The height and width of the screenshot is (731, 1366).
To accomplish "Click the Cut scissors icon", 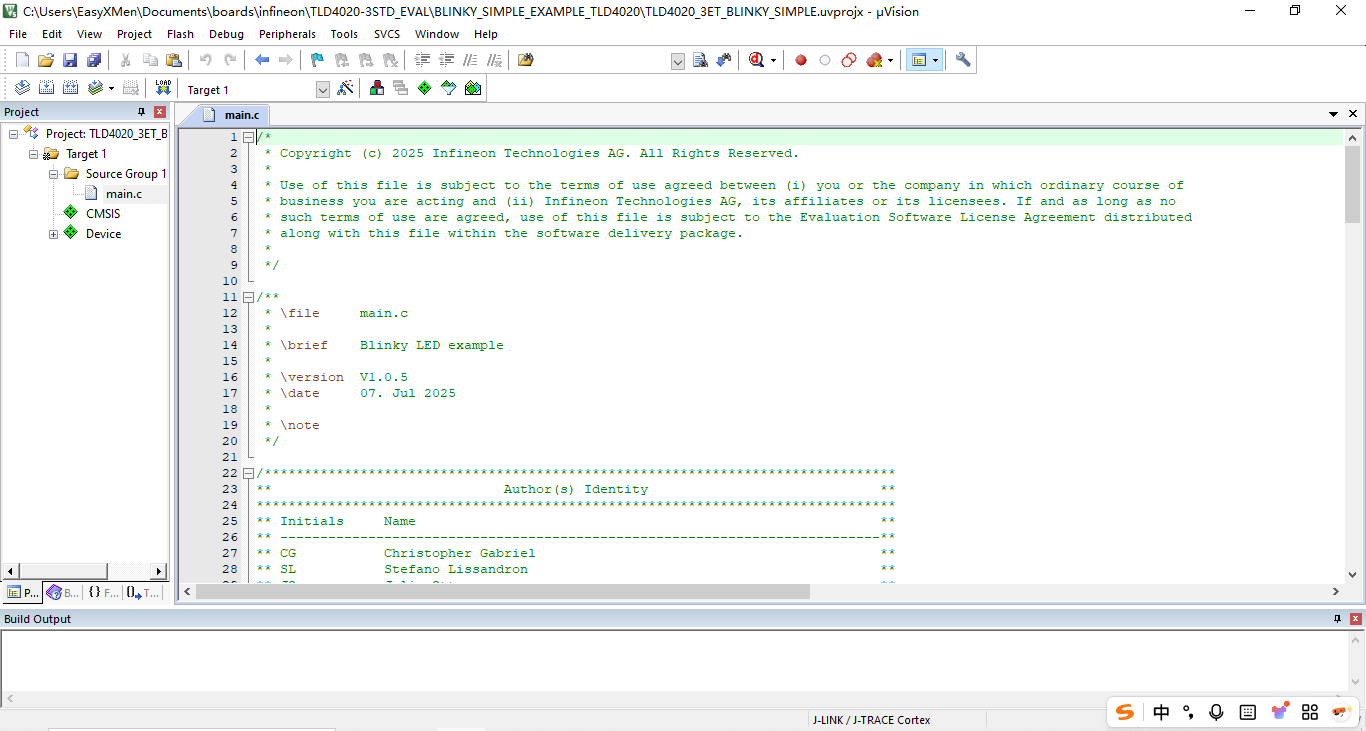I will click(x=126, y=60).
